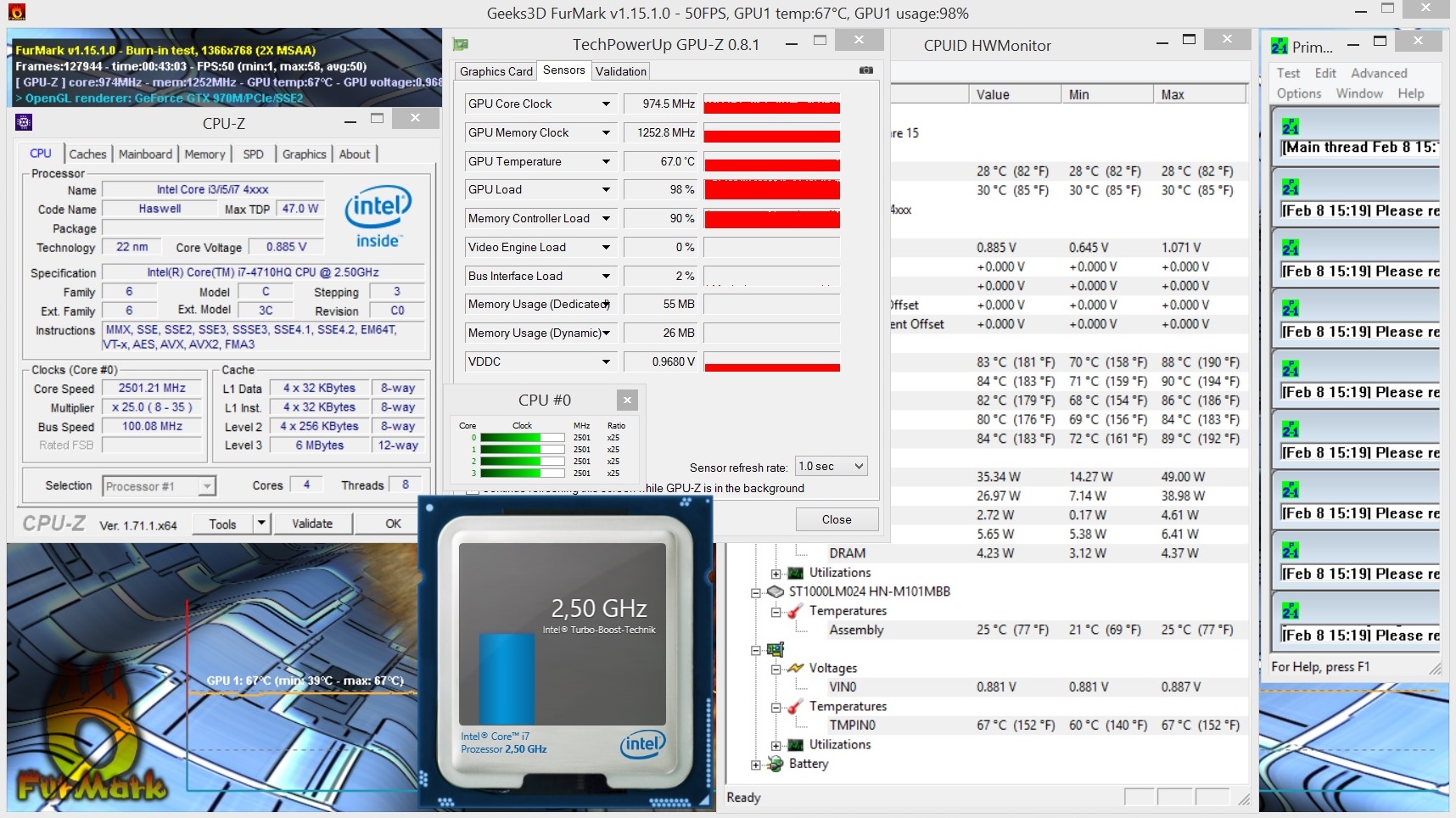Click the Prime95 Main thread worker icon
Screen dimensions: 1456x818
(1291, 127)
